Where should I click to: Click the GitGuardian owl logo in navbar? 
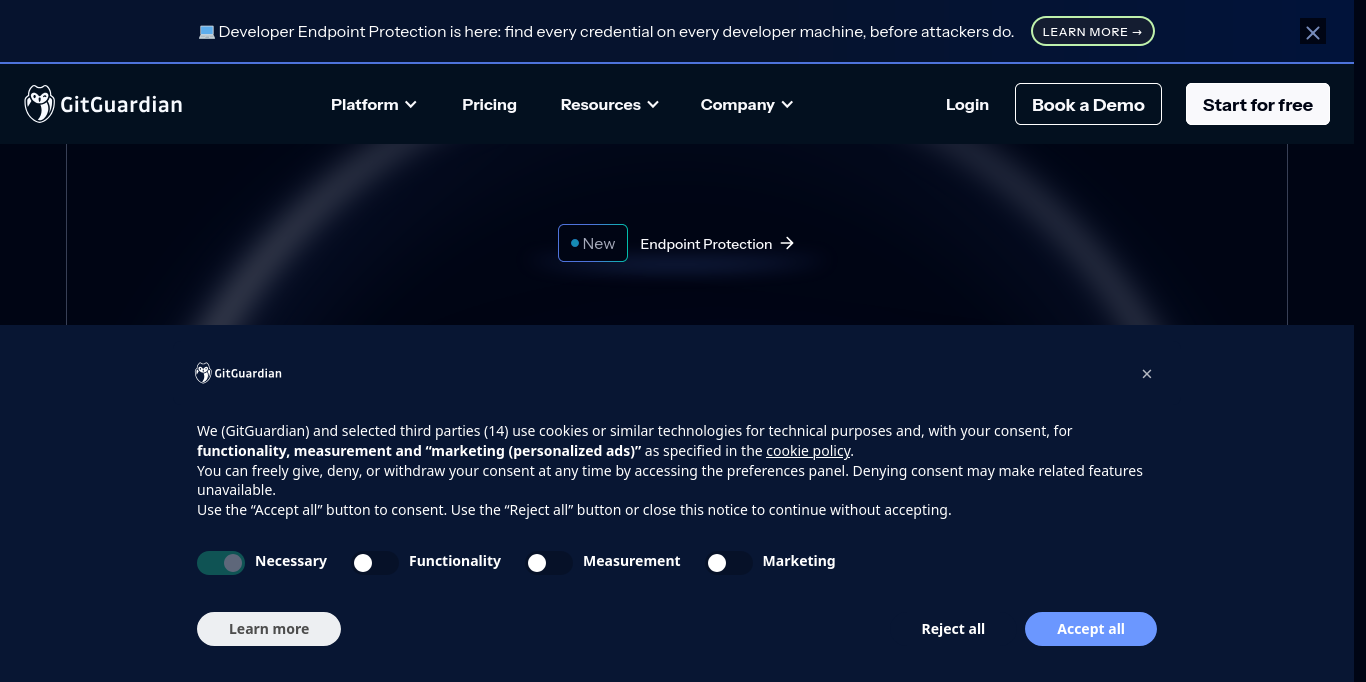pyautogui.click(x=40, y=104)
